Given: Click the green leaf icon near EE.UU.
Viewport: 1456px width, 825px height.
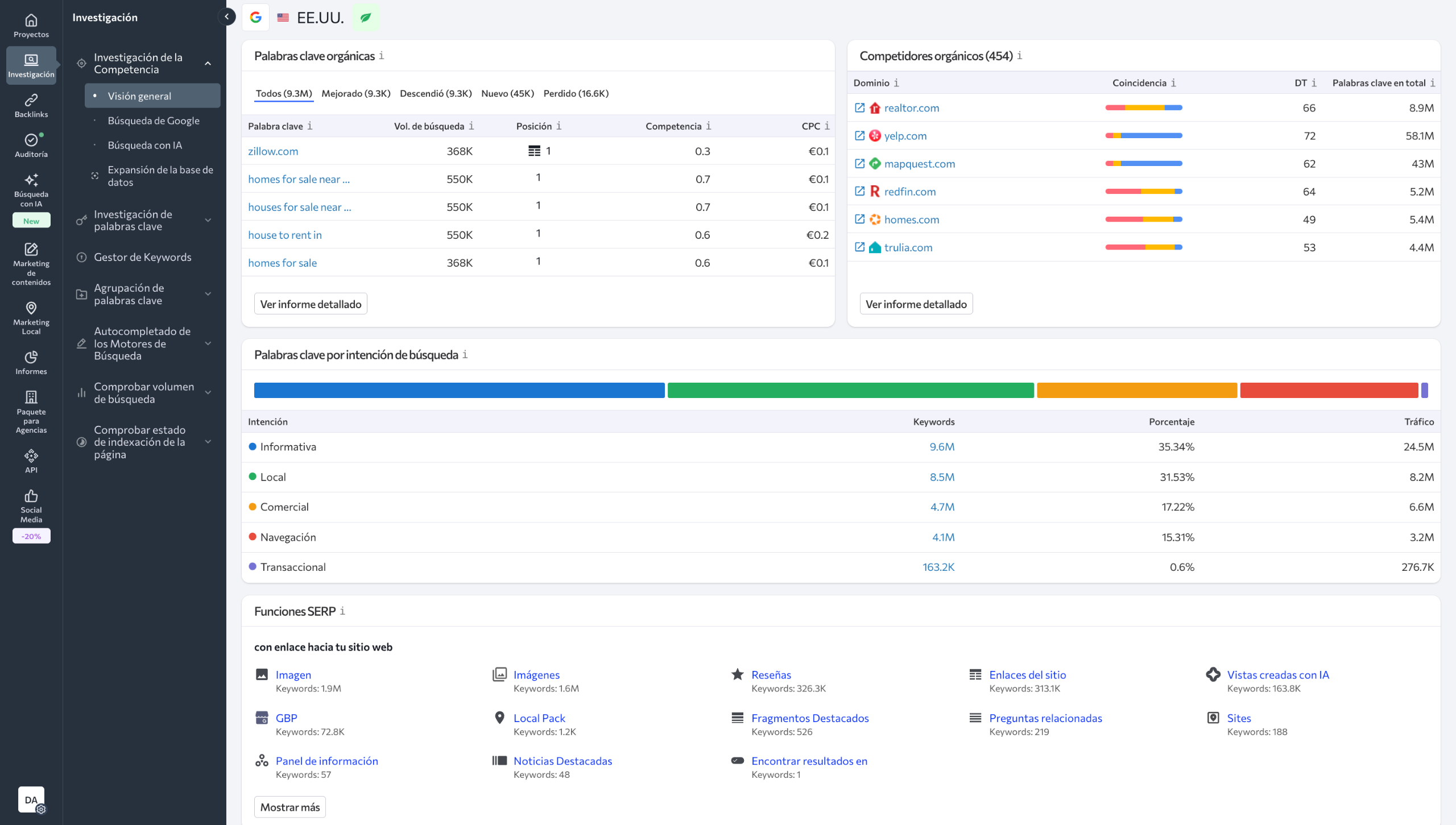Looking at the screenshot, I should click(x=366, y=17).
